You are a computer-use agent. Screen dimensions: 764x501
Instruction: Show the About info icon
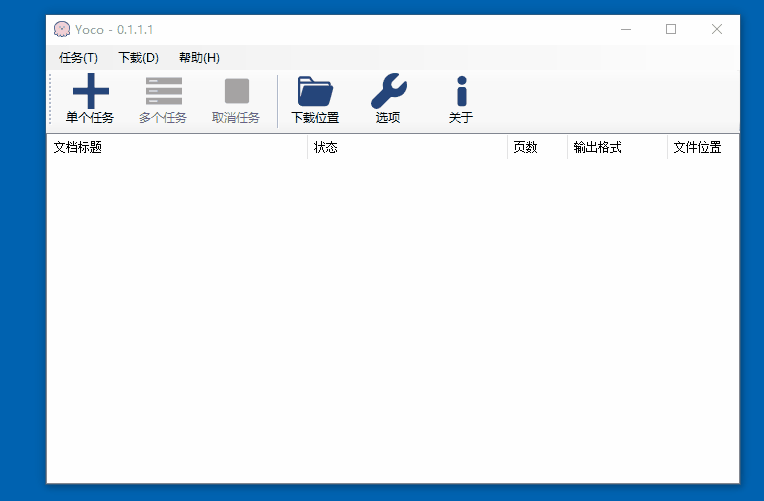(461, 91)
